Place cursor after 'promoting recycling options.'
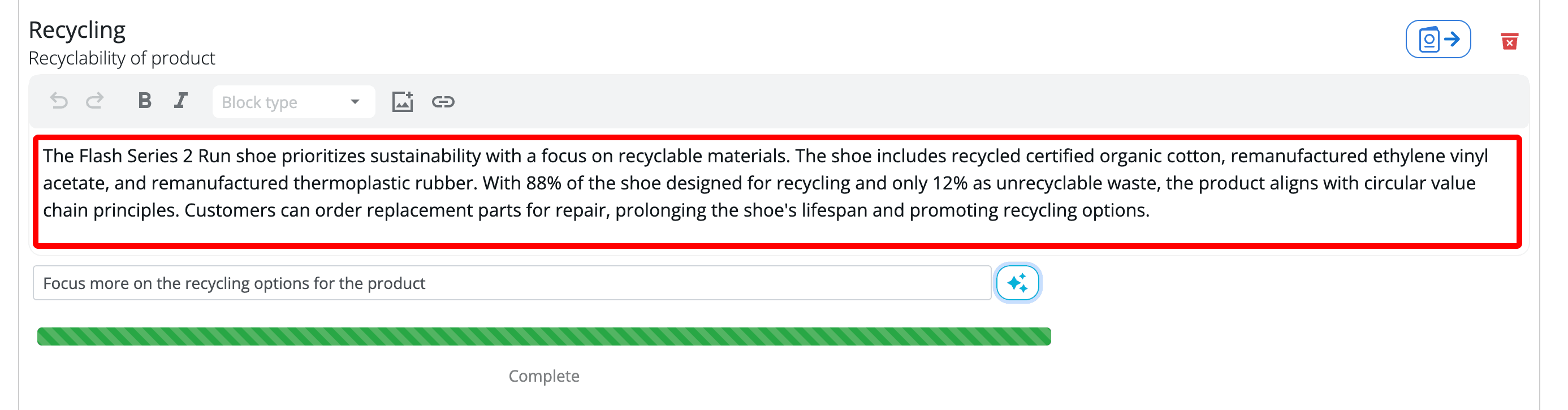 (x=1151, y=211)
